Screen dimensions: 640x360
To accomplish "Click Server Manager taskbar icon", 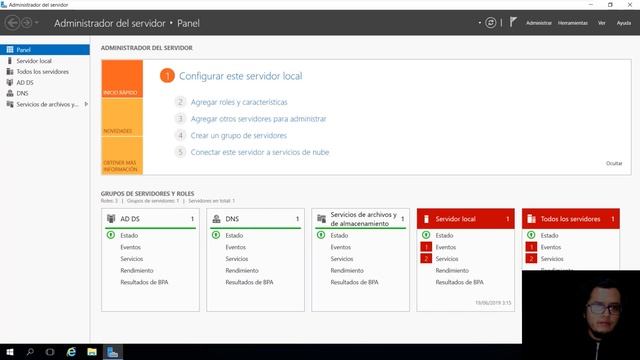I will [113, 352].
